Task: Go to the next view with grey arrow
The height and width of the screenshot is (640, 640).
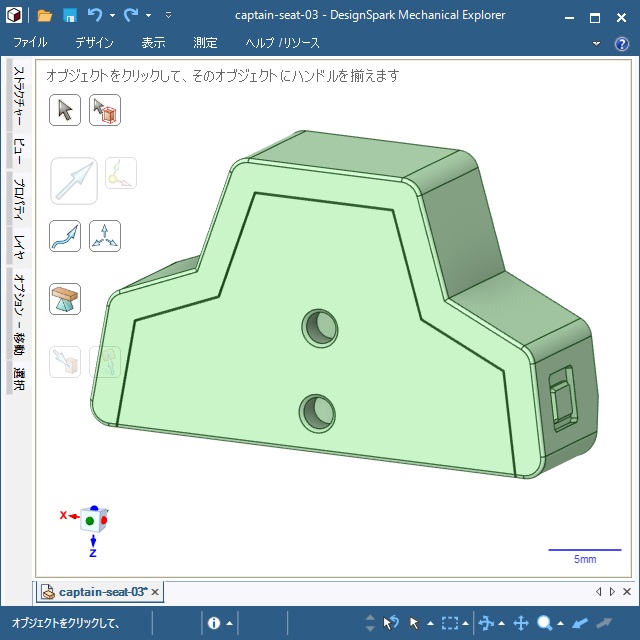Action: (x=604, y=623)
